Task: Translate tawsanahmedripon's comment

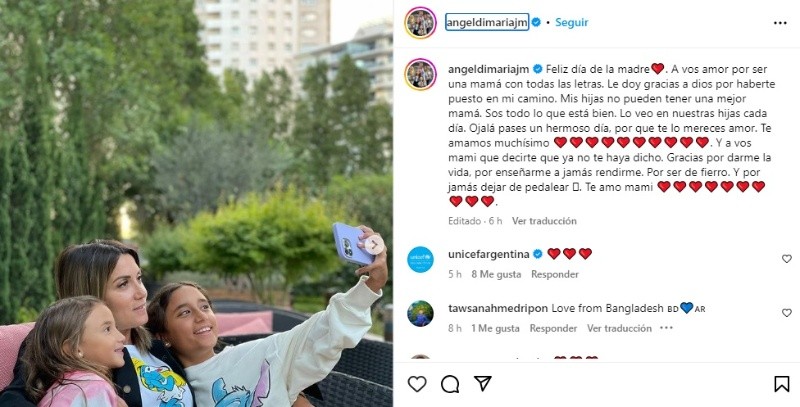Action: click(x=619, y=328)
